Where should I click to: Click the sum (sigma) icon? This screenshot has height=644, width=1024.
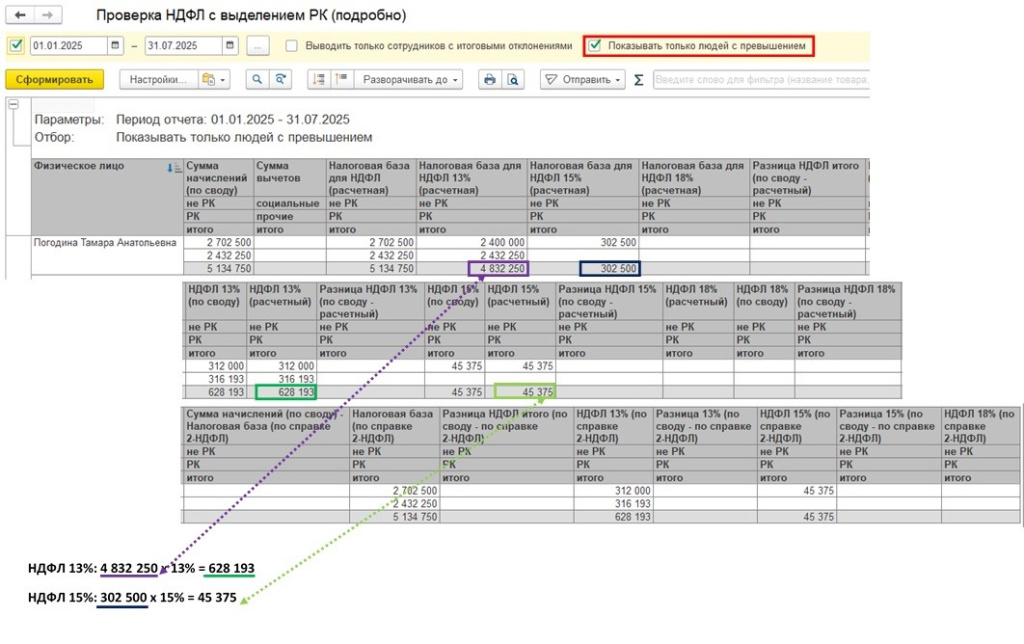(638, 80)
